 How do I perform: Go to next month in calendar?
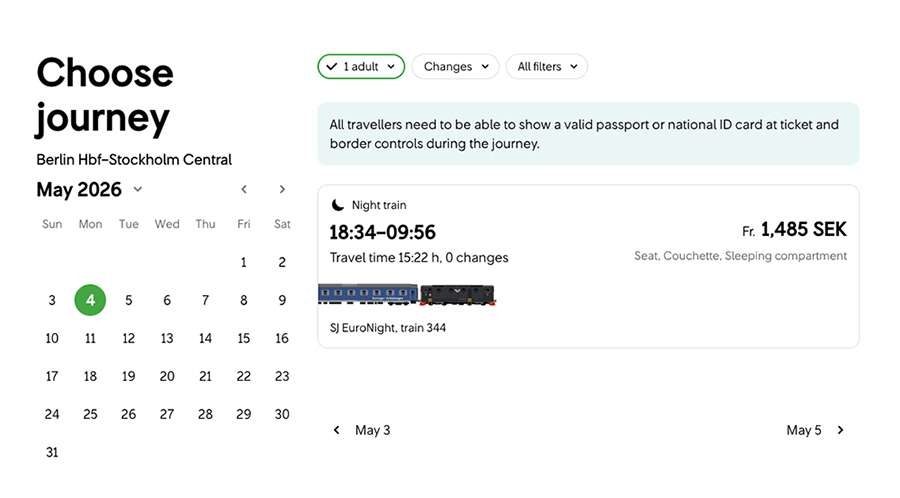[x=282, y=189]
